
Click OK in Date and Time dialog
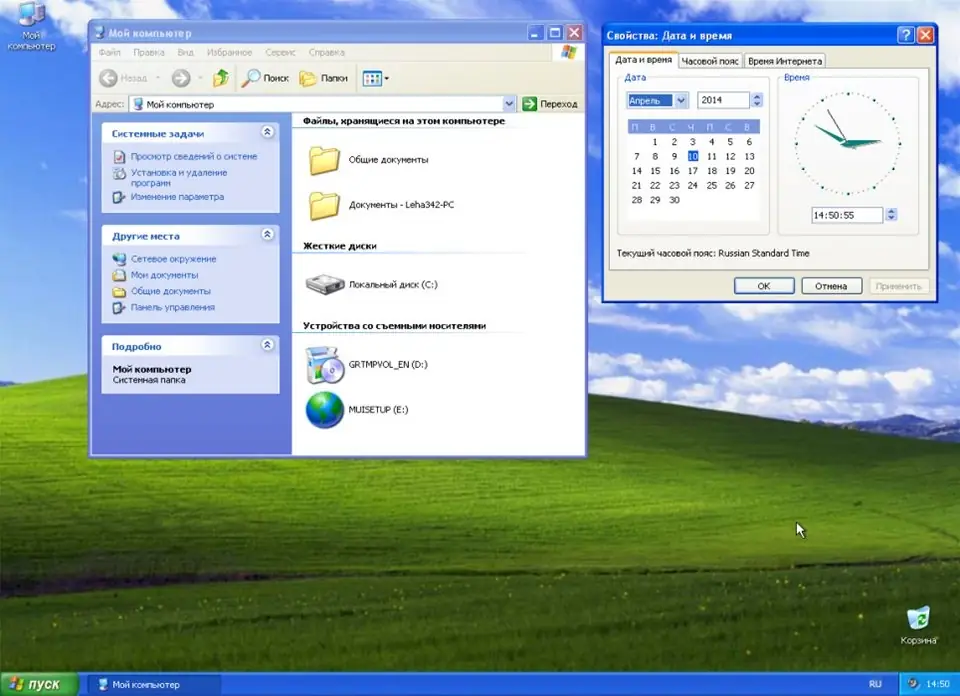tap(763, 286)
